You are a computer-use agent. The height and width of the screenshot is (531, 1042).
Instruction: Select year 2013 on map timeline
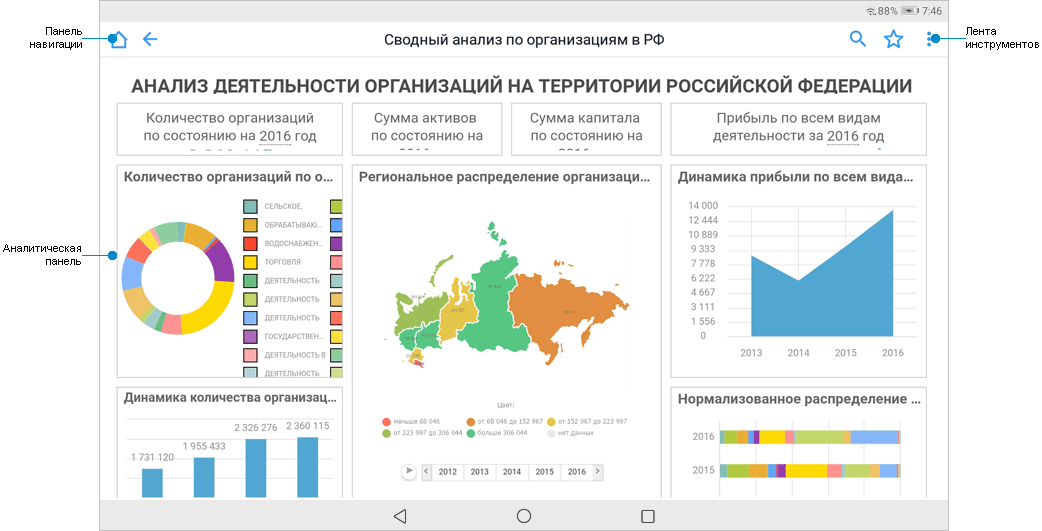480,471
